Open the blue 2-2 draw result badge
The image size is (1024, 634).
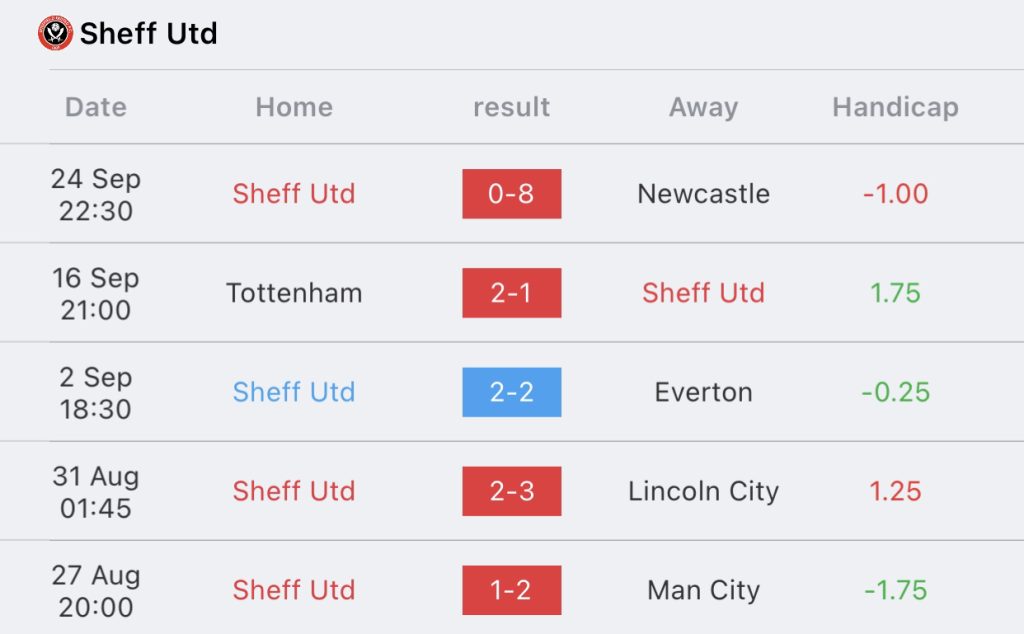[511, 392]
